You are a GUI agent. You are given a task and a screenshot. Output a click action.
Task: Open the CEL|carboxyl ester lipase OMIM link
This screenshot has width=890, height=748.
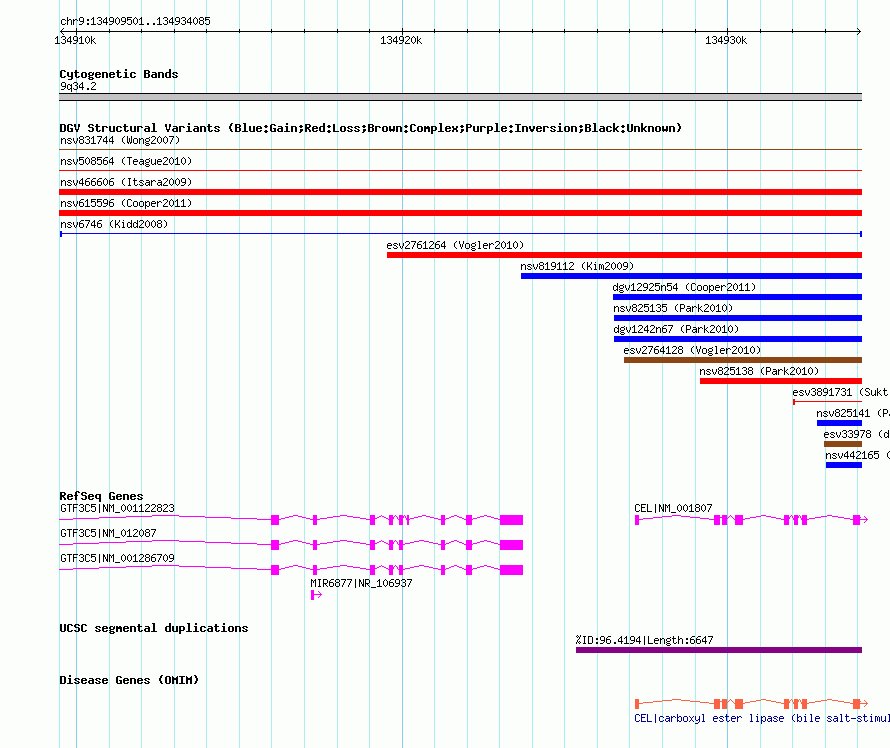(x=762, y=718)
